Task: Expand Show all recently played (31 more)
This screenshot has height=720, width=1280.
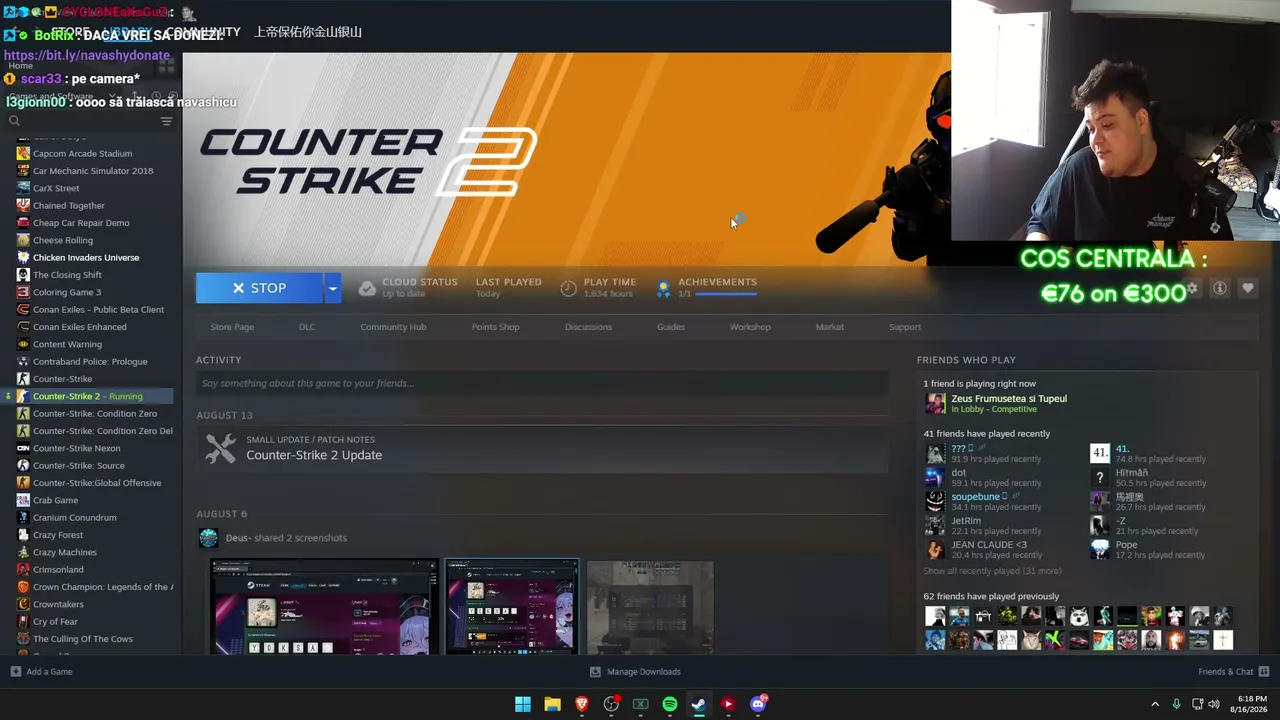Action: pyautogui.click(x=992, y=571)
